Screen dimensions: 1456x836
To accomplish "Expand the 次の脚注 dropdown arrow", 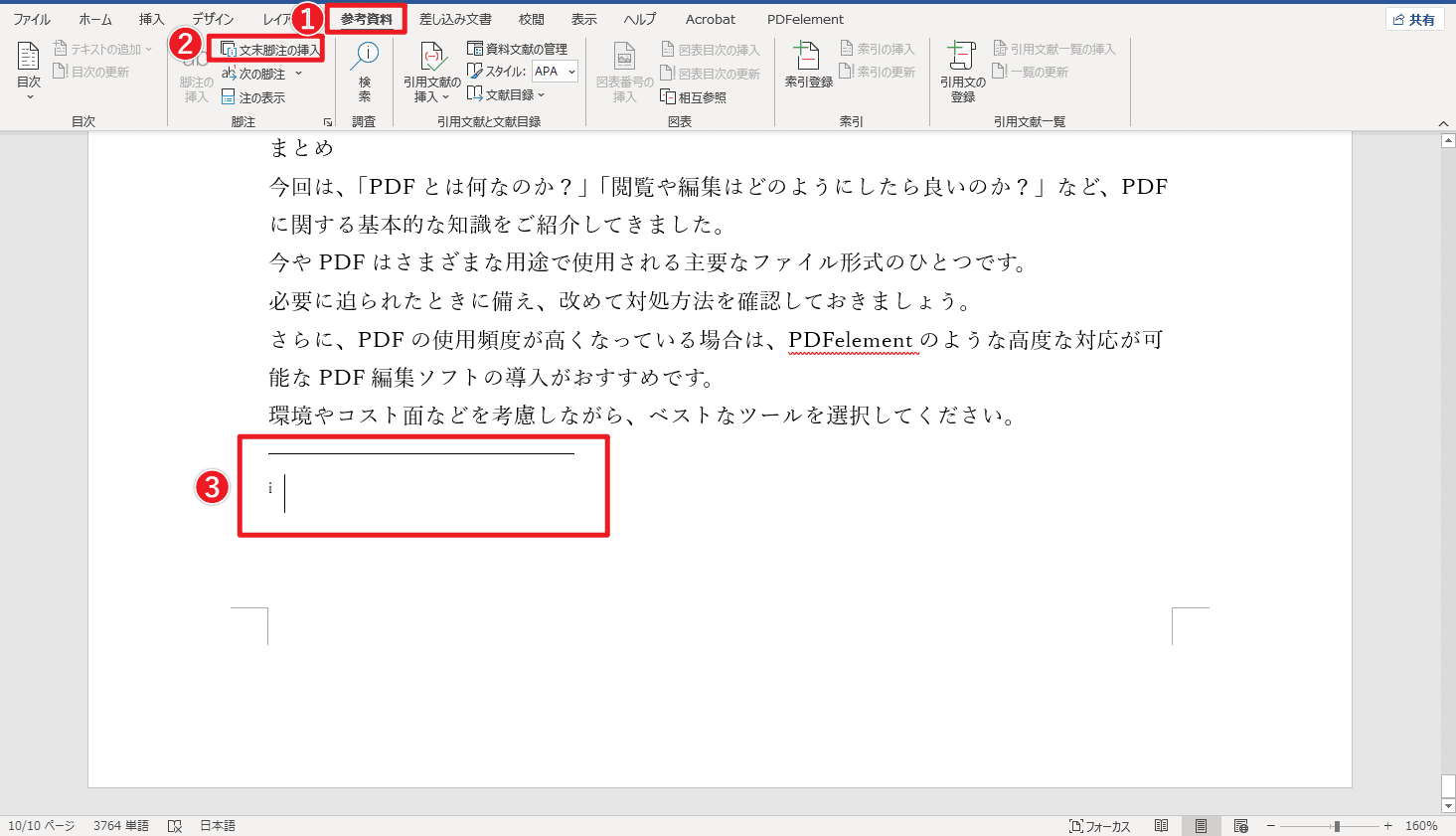I will tap(298, 74).
